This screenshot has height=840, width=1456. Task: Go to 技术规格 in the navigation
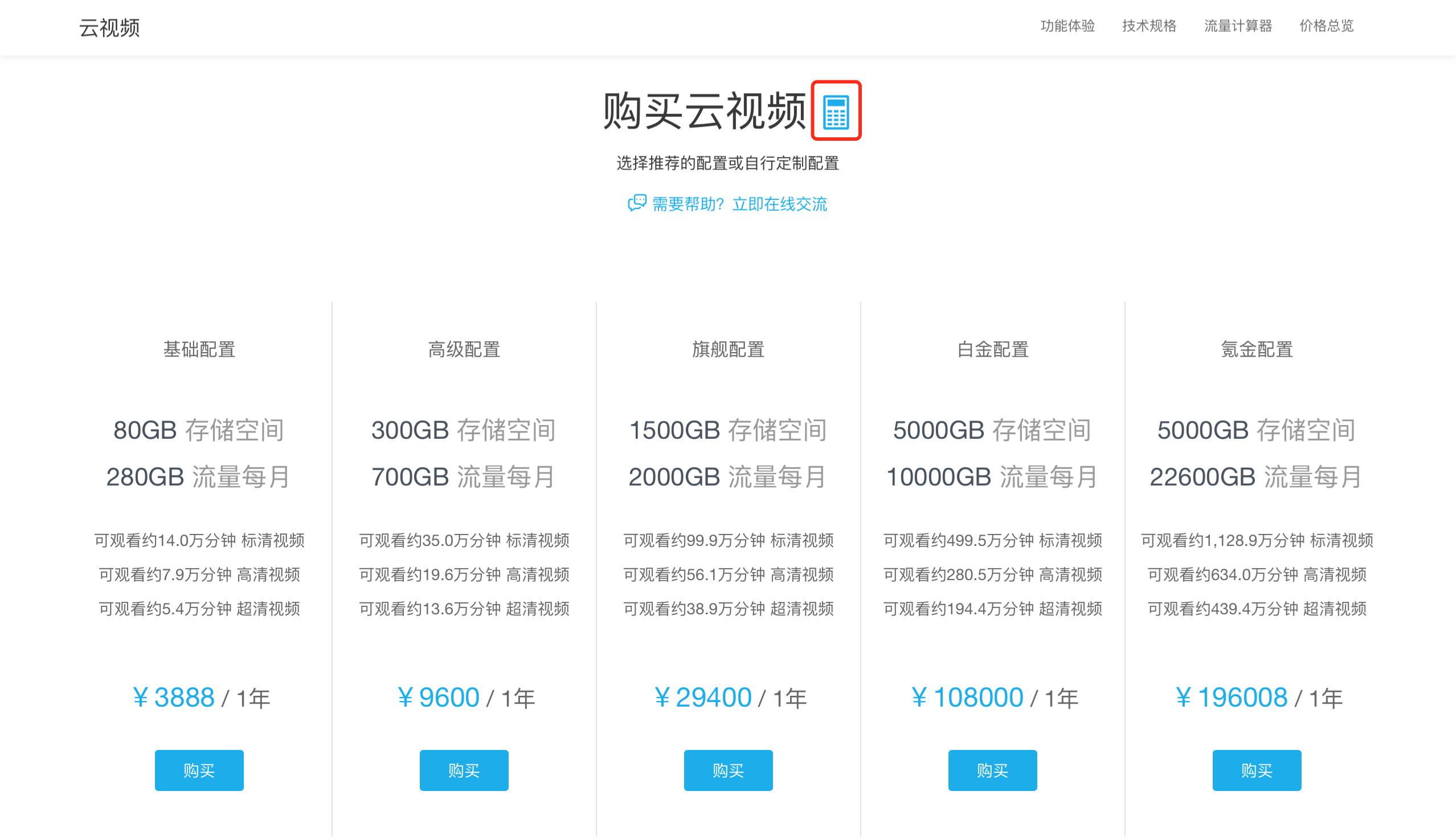pyautogui.click(x=1148, y=26)
